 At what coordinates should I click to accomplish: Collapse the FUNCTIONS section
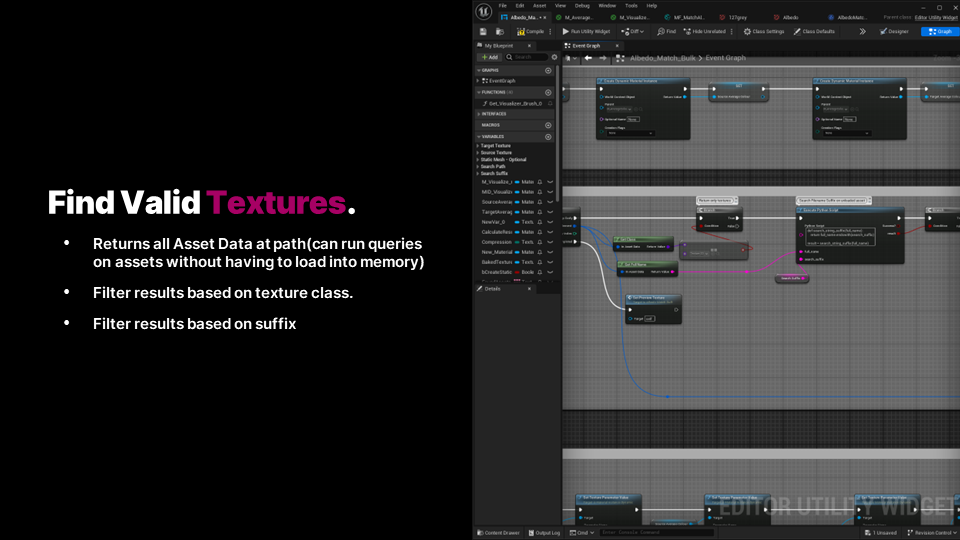[x=479, y=92]
